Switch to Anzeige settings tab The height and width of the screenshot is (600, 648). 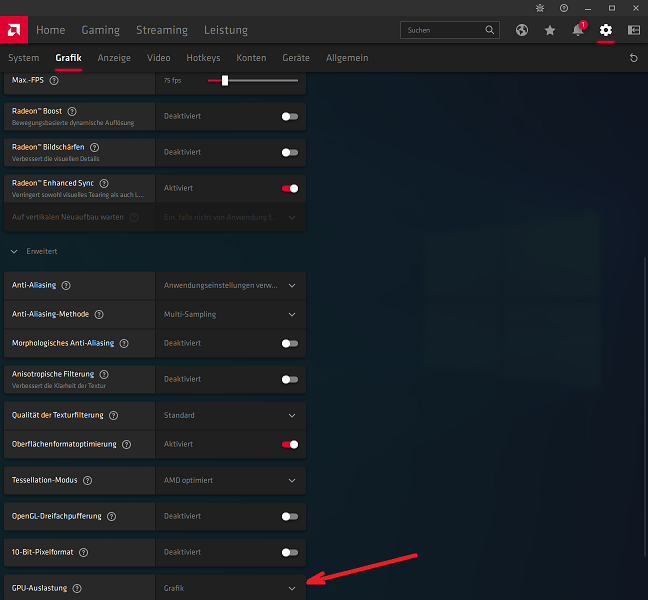point(114,58)
